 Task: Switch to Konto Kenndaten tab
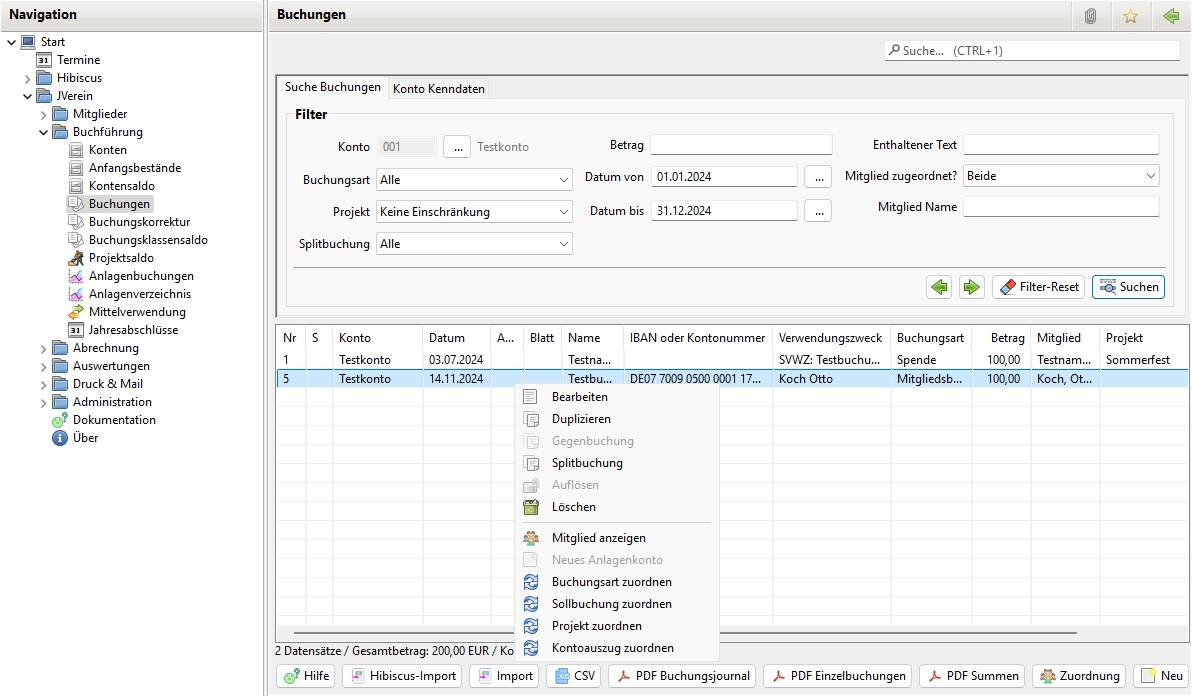point(439,89)
